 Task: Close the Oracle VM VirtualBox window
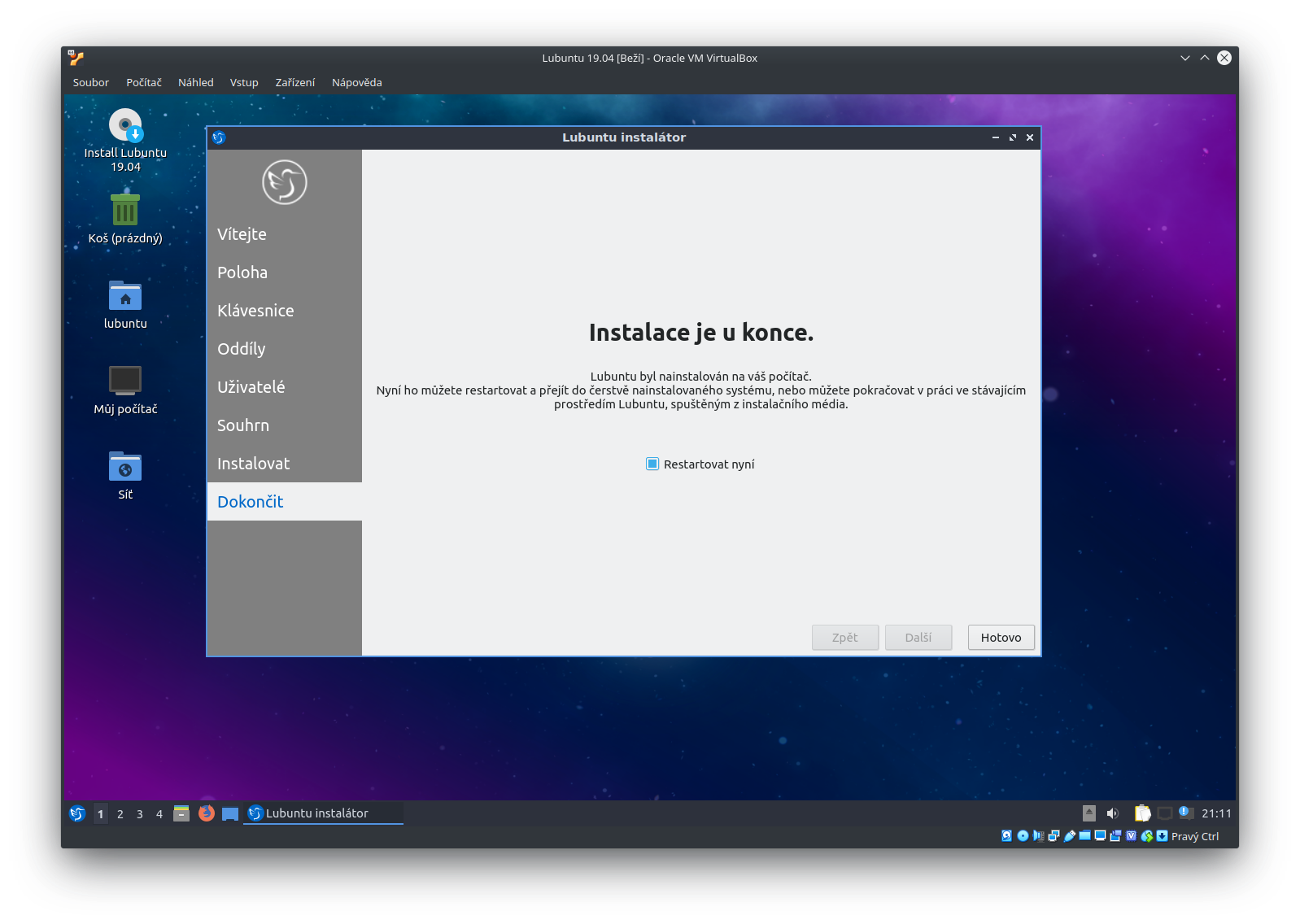pyautogui.click(x=1224, y=58)
